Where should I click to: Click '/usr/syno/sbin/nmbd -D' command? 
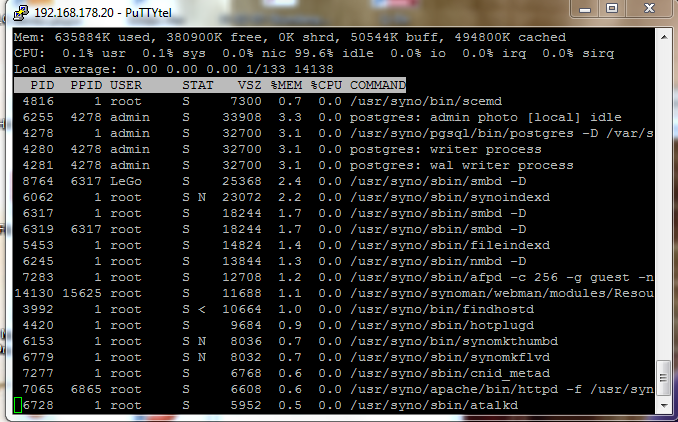(438, 261)
